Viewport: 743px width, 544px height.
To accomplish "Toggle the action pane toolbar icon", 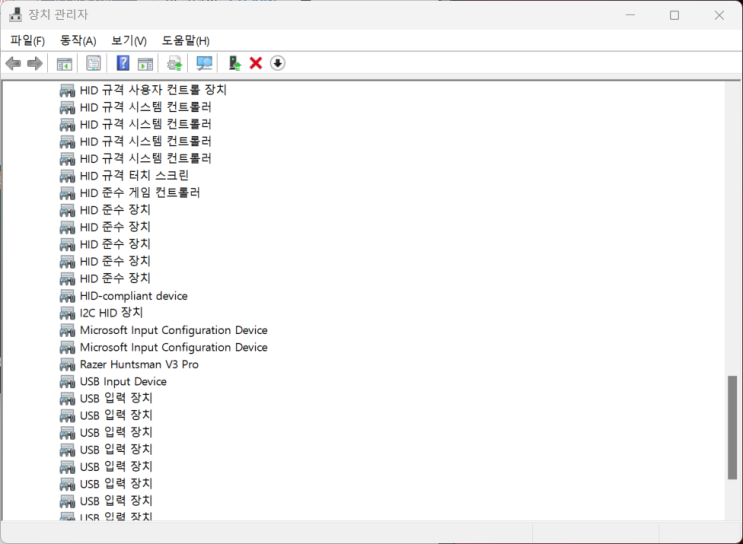I will coord(145,63).
